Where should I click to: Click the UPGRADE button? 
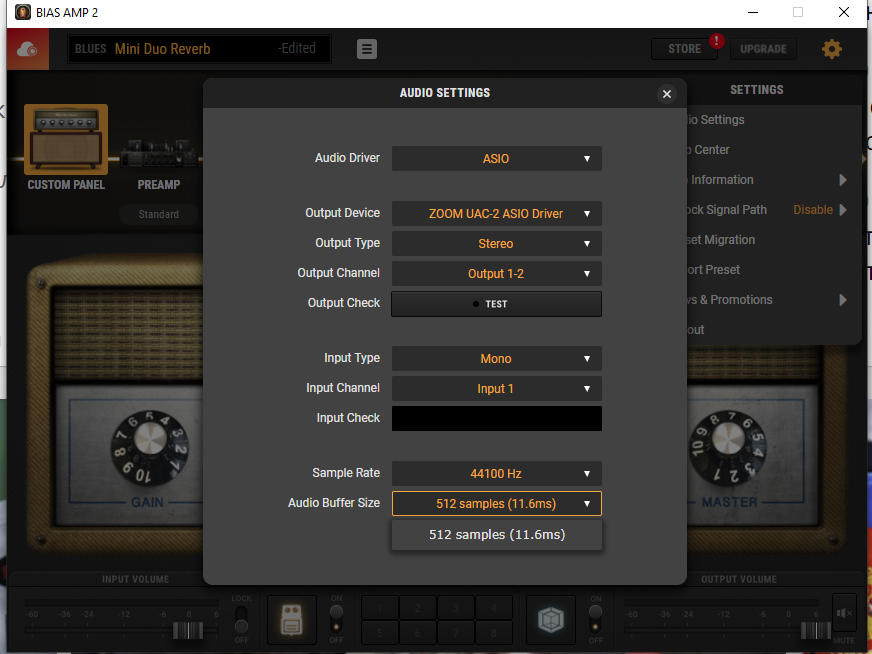[x=763, y=49]
